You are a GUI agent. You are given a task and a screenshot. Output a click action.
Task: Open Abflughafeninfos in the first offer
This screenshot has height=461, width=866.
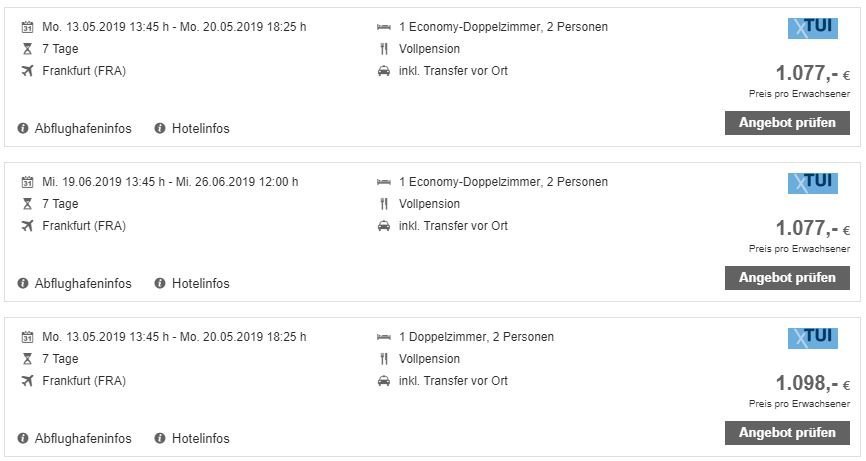[x=83, y=129]
